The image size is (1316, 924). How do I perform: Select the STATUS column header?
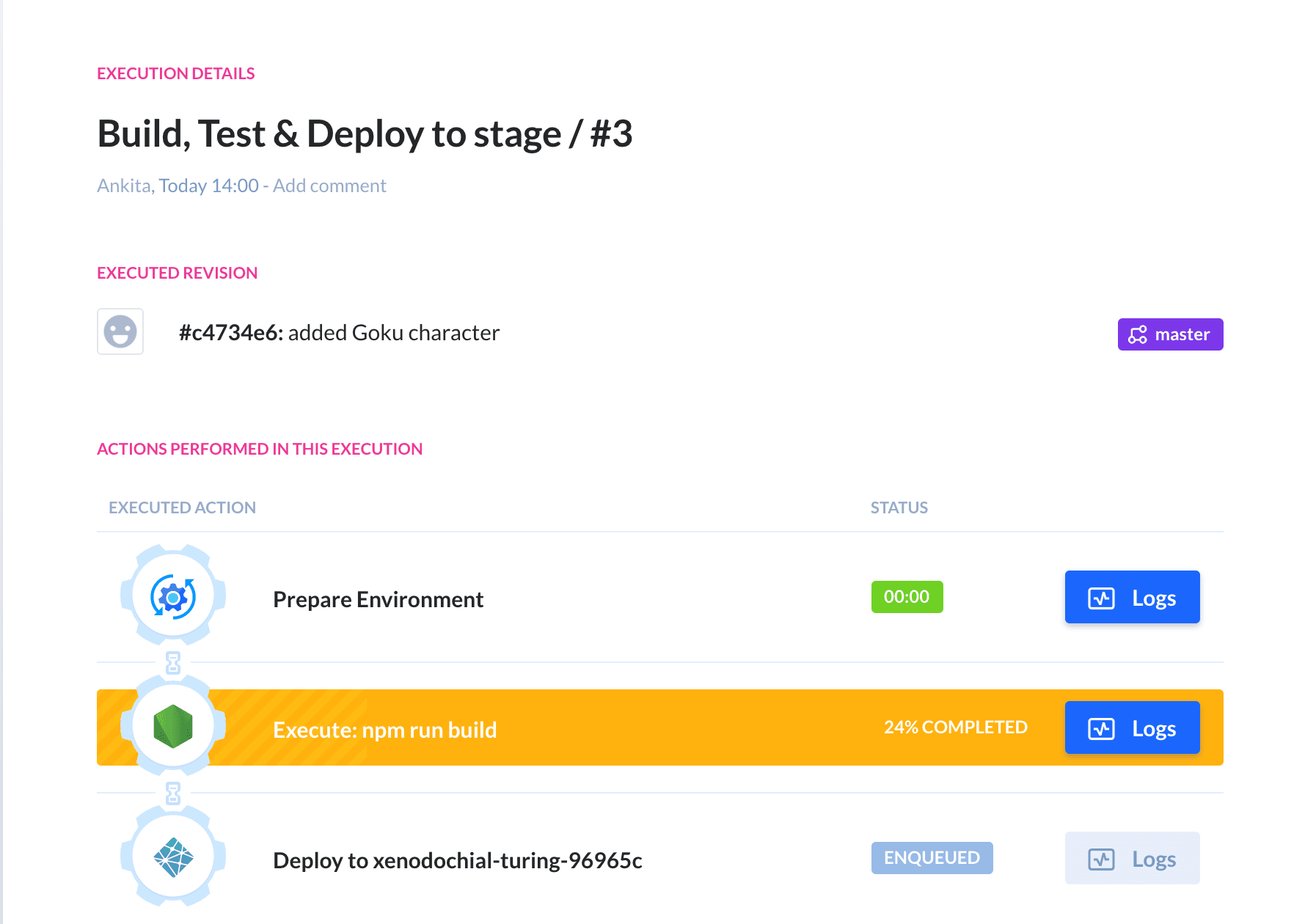[x=899, y=507]
